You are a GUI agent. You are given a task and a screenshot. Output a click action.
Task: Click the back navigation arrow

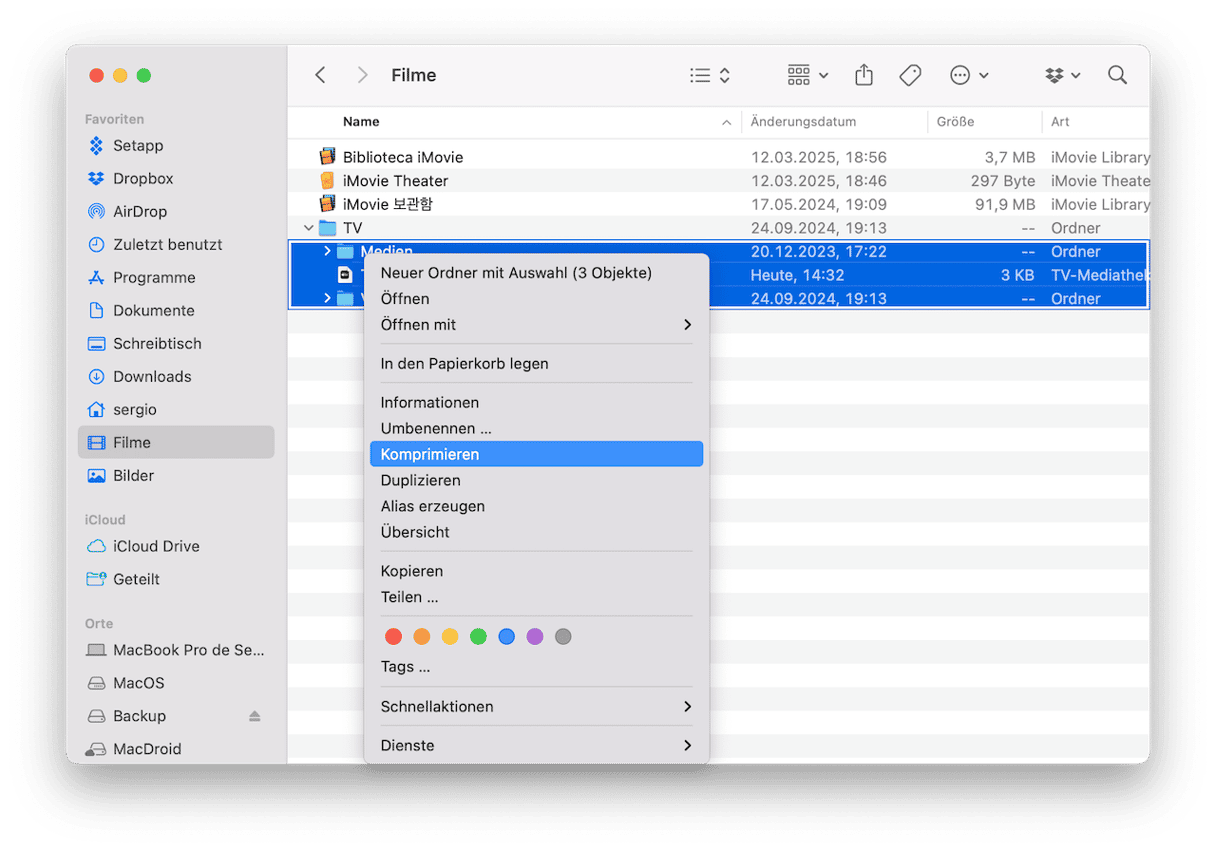tap(320, 76)
